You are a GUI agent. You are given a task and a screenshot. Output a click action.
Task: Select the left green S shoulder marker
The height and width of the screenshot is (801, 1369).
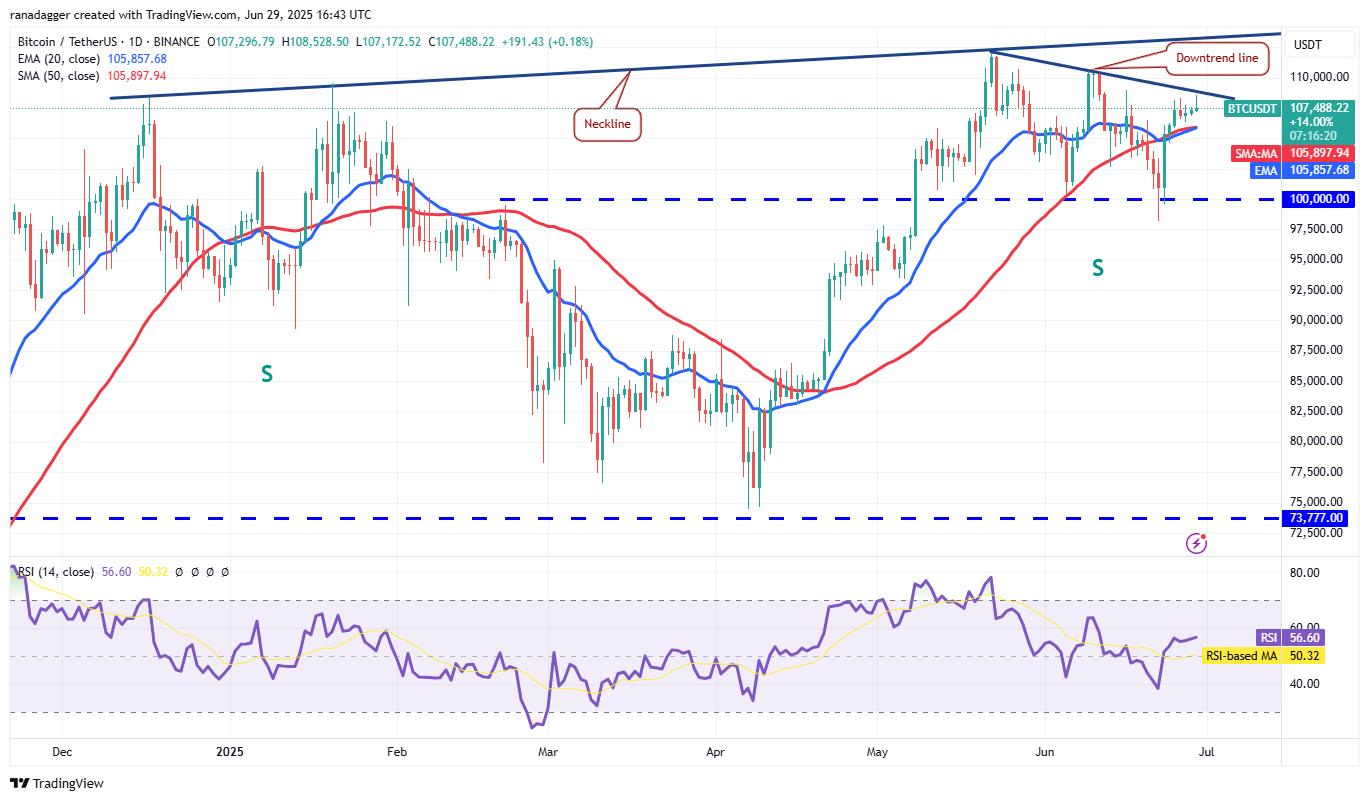tap(267, 374)
